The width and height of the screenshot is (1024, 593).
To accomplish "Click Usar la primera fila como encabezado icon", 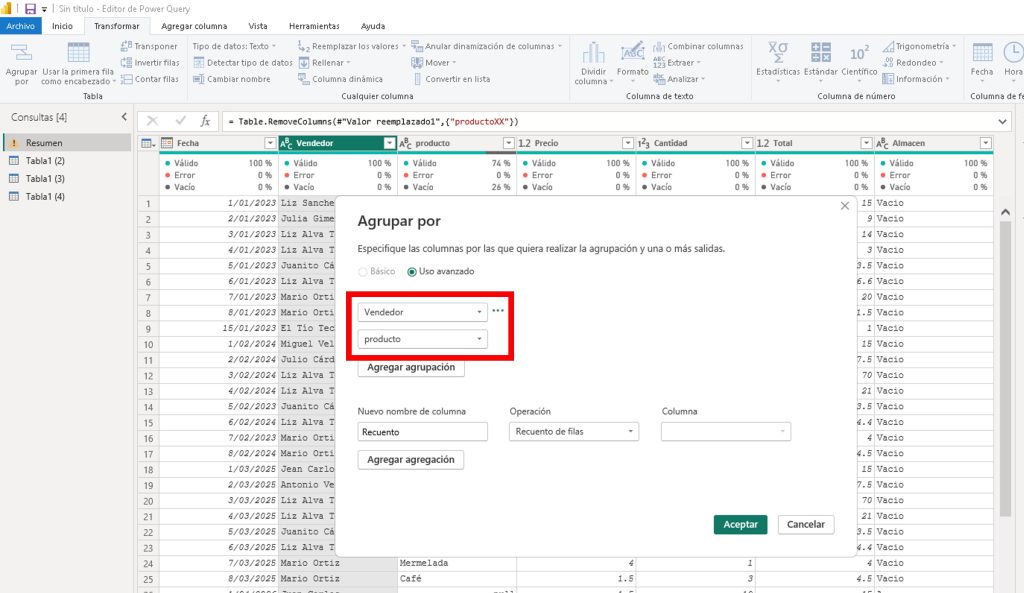I will click(x=78, y=55).
